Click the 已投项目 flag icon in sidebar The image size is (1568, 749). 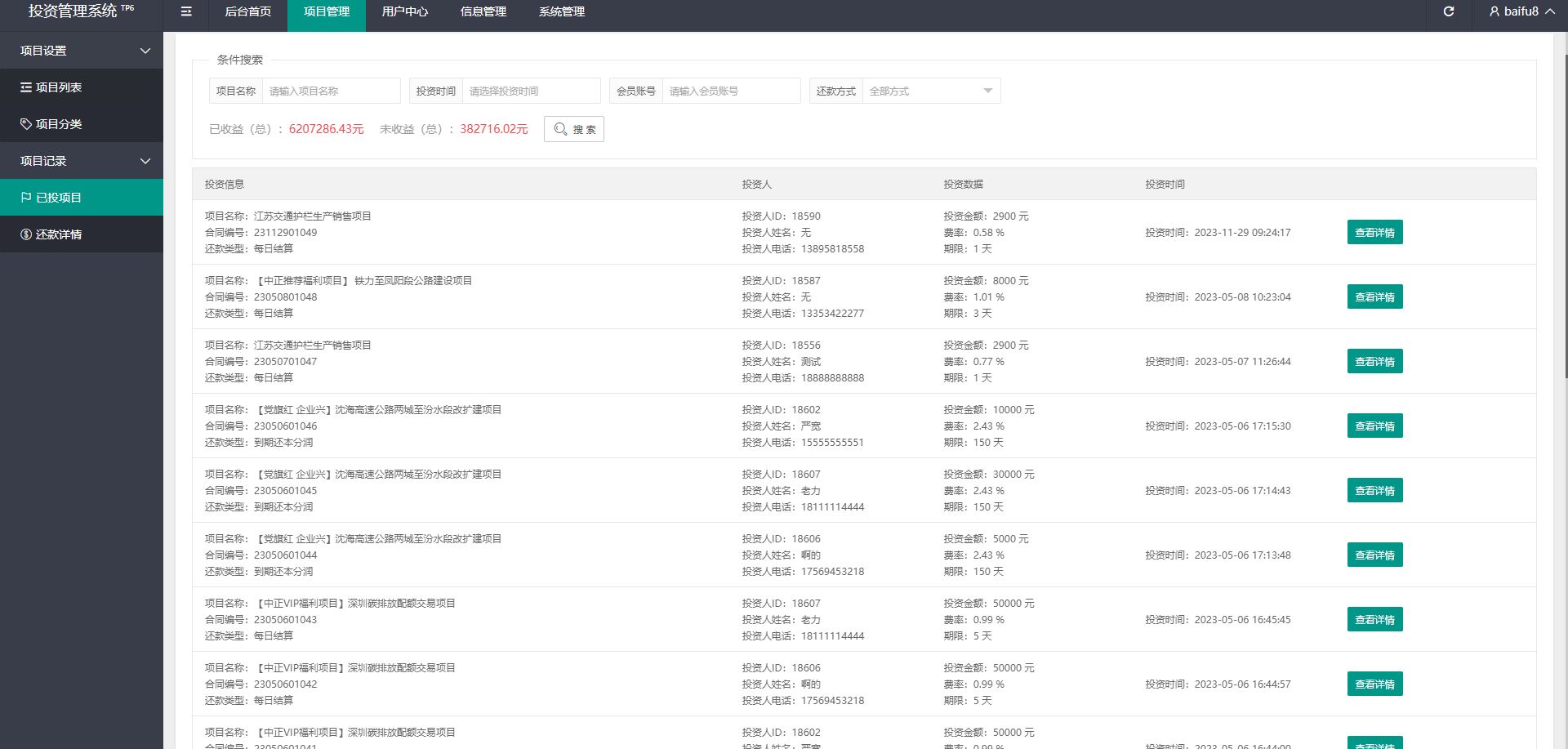point(26,198)
